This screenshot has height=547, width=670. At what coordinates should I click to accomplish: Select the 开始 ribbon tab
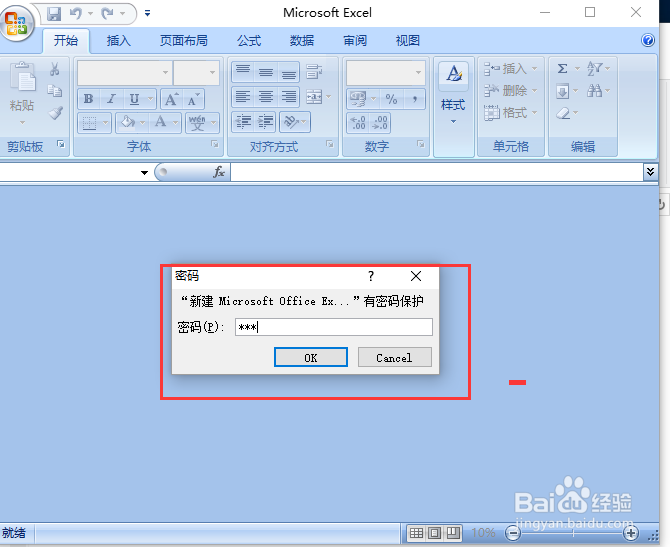[x=66, y=41]
